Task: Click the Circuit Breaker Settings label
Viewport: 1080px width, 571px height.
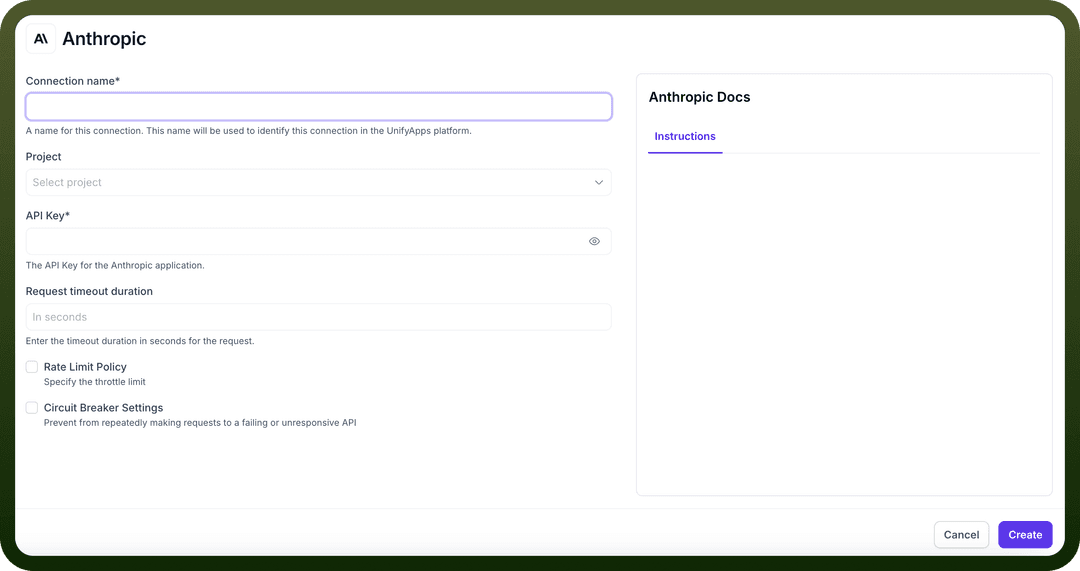Action: point(103,408)
